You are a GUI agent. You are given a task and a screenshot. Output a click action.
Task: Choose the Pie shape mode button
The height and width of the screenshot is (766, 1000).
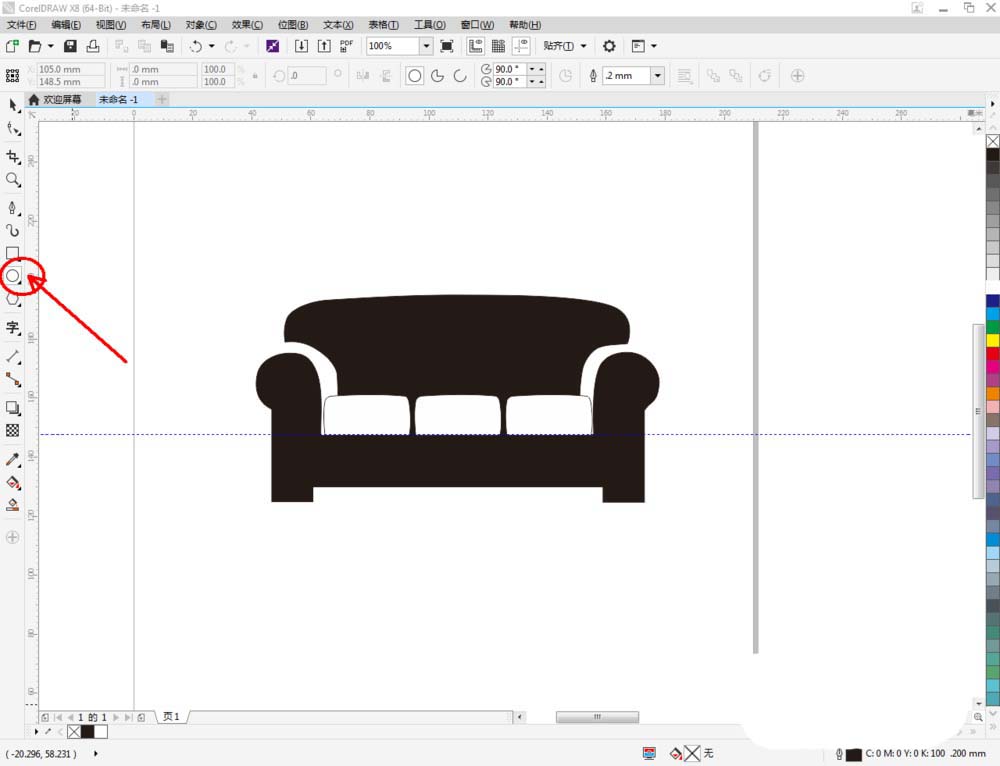click(x=438, y=76)
